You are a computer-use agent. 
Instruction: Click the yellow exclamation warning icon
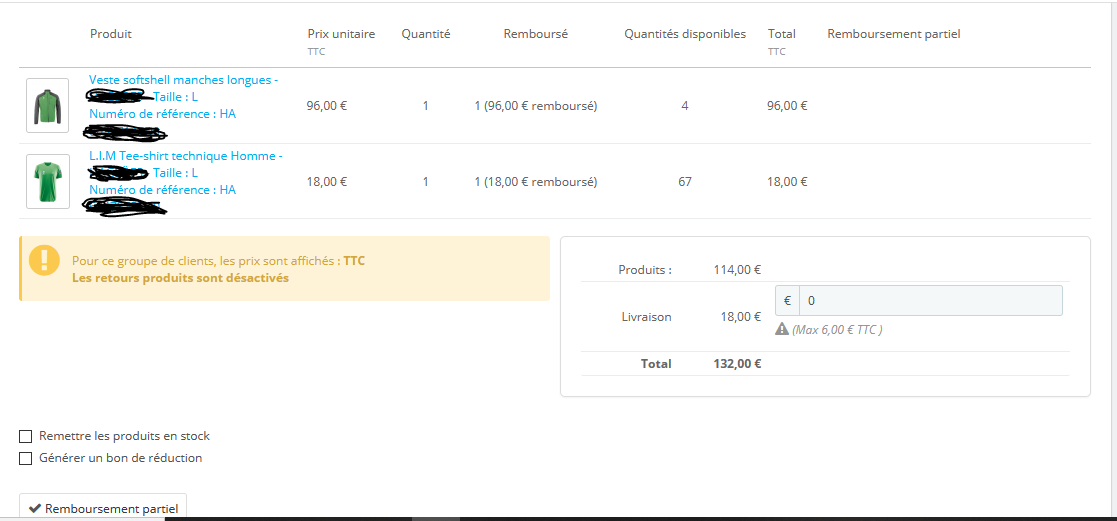pos(45,259)
